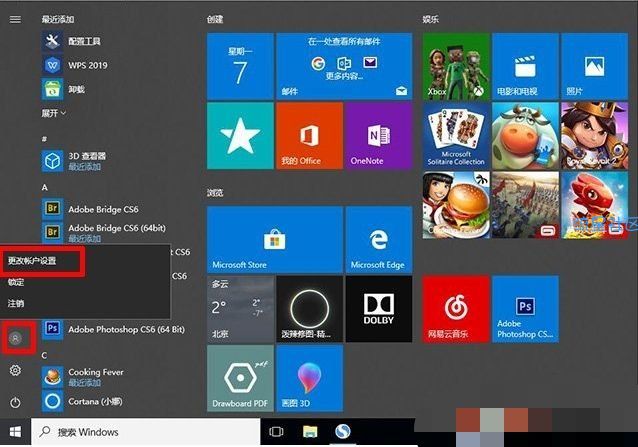Open the Adobe Photoshop CS tile
The height and width of the screenshot is (447, 638).
pyautogui.click(x=525, y=309)
